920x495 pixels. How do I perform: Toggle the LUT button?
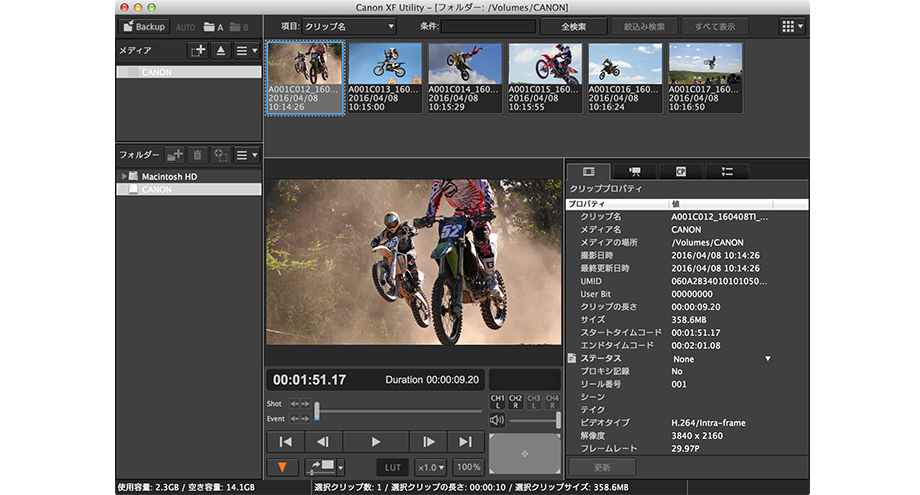click(393, 467)
